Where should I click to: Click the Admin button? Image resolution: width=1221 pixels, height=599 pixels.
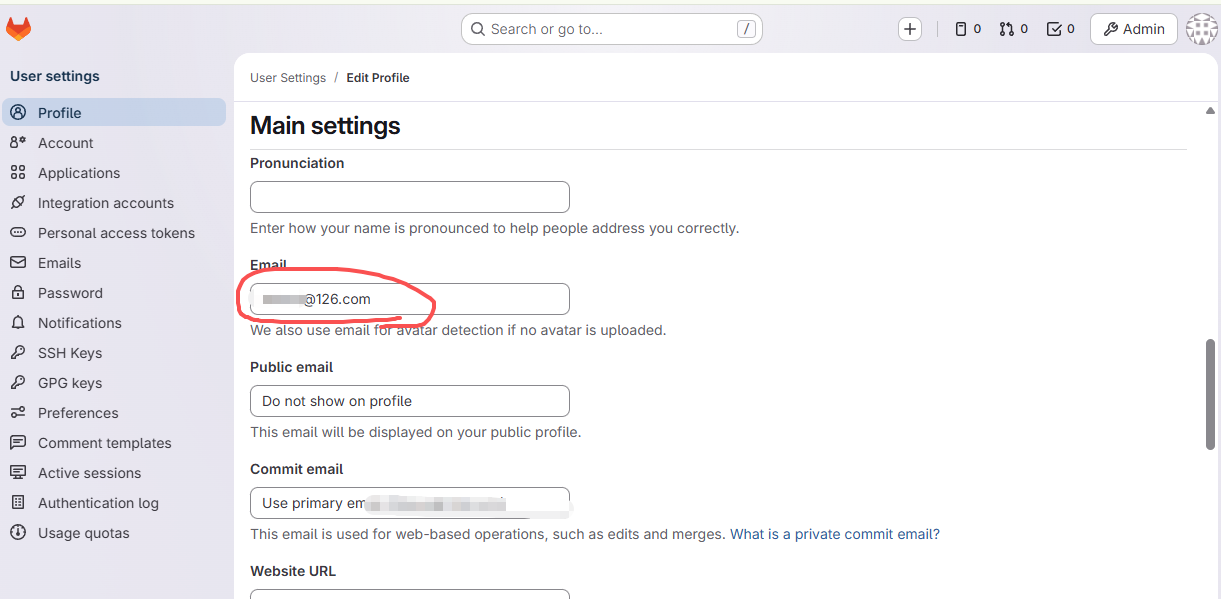pyautogui.click(x=1133, y=29)
